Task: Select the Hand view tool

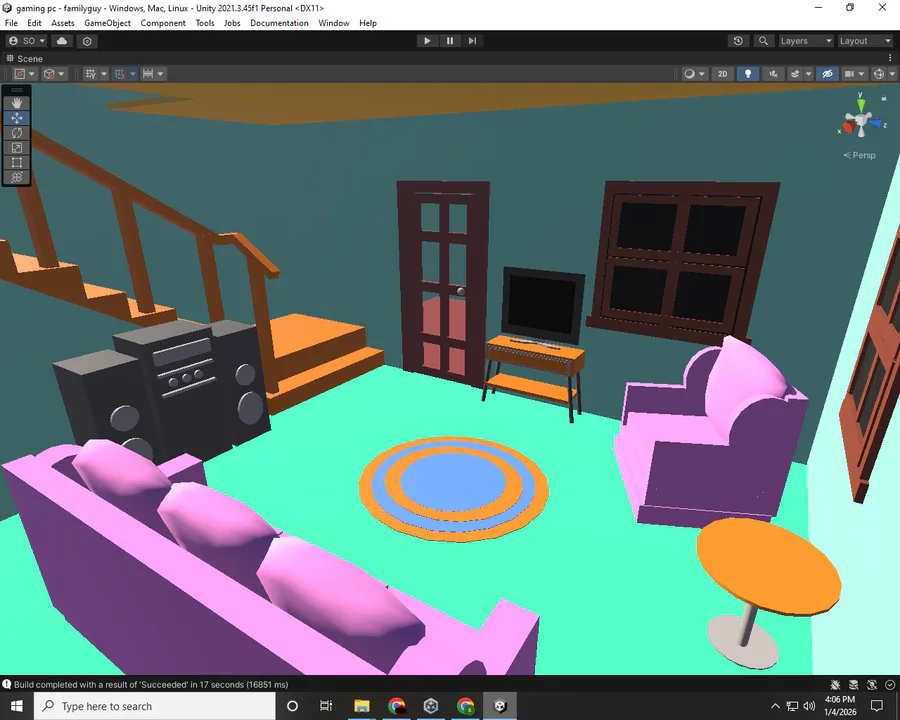Action: (x=17, y=103)
